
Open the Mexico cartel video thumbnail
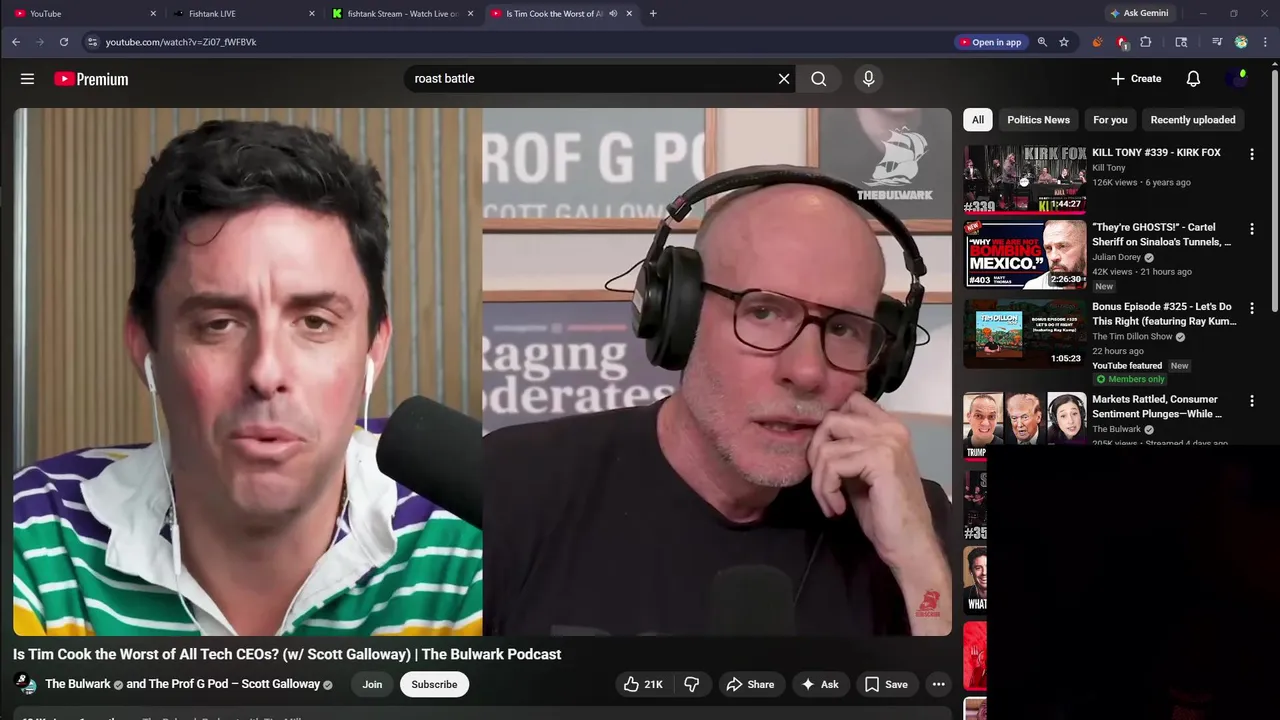(x=1025, y=255)
